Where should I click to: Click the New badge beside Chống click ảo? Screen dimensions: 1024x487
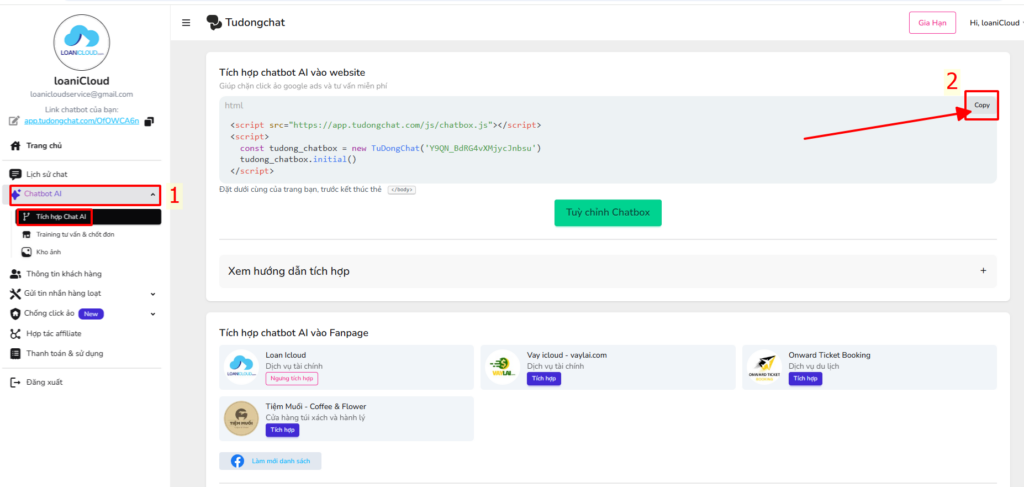(91, 314)
